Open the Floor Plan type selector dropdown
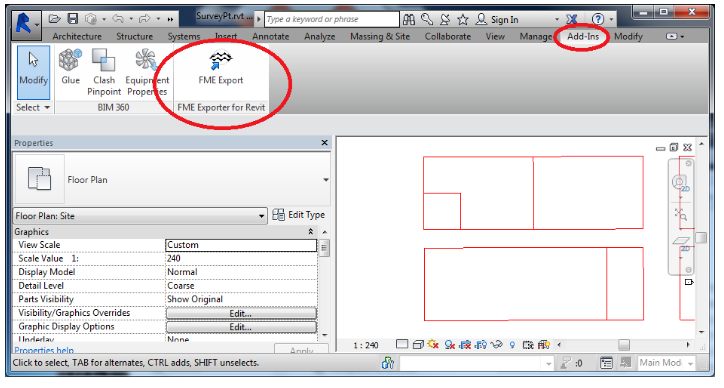Image resolution: width=724 pixels, height=388 pixels. coord(326,180)
